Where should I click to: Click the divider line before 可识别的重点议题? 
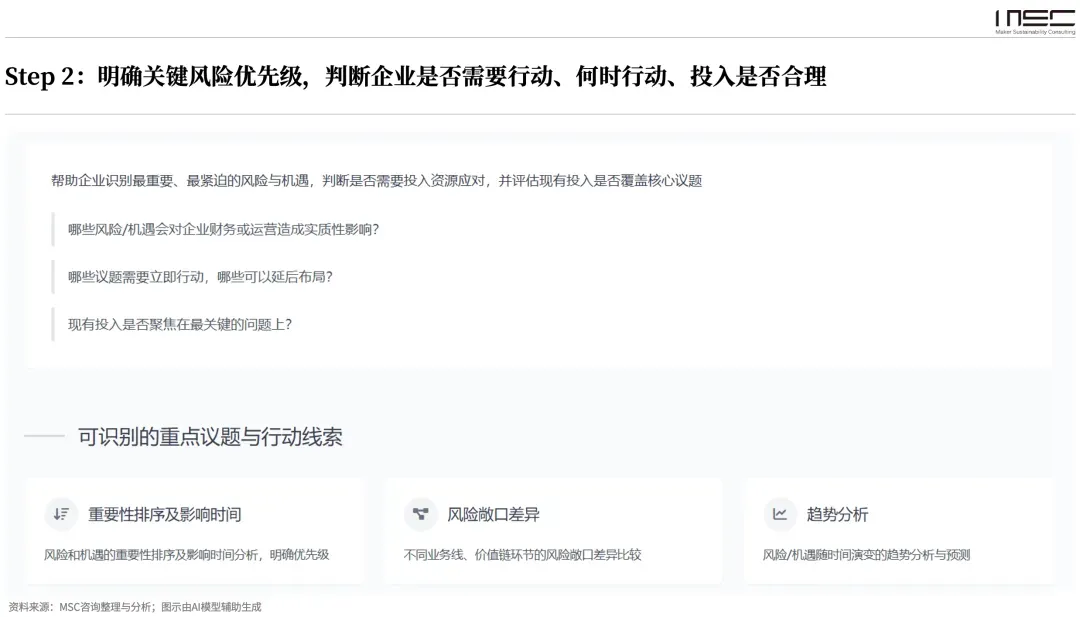[44, 437]
